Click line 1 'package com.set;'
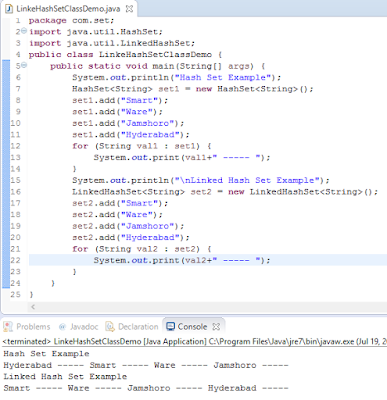The height and width of the screenshot is (400, 387). 71,20
